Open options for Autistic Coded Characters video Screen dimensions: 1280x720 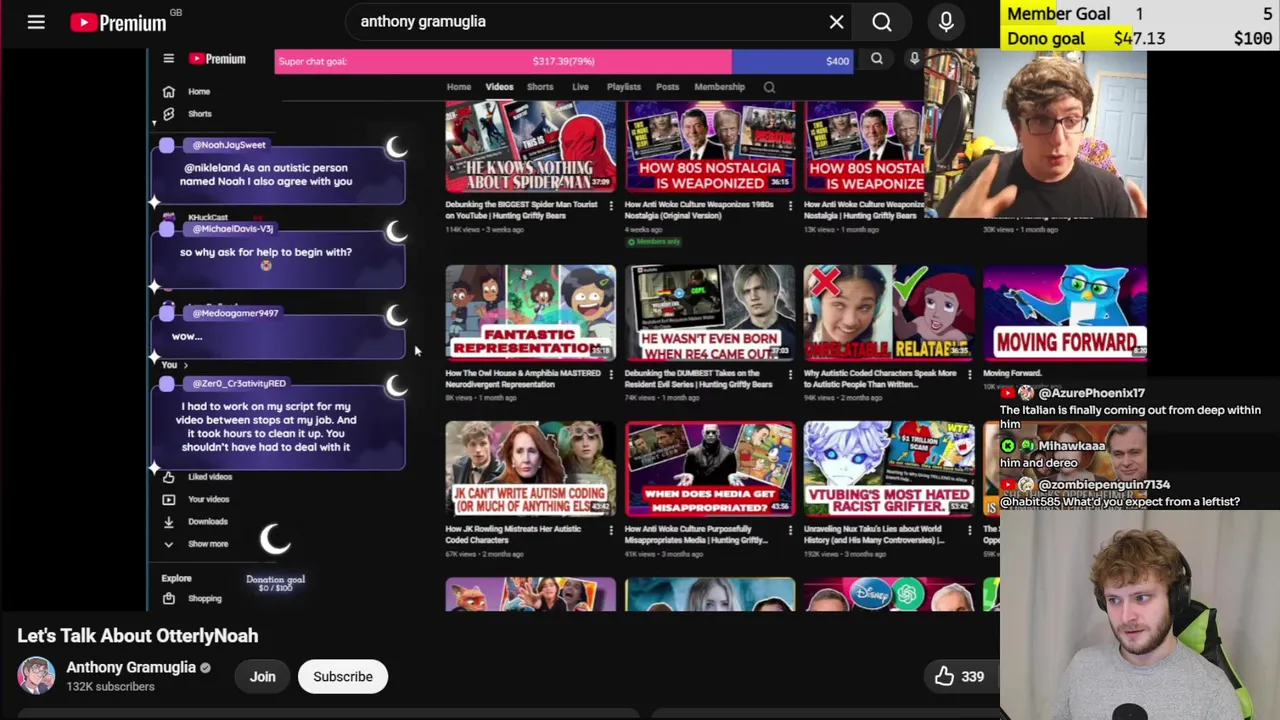pos(969,375)
